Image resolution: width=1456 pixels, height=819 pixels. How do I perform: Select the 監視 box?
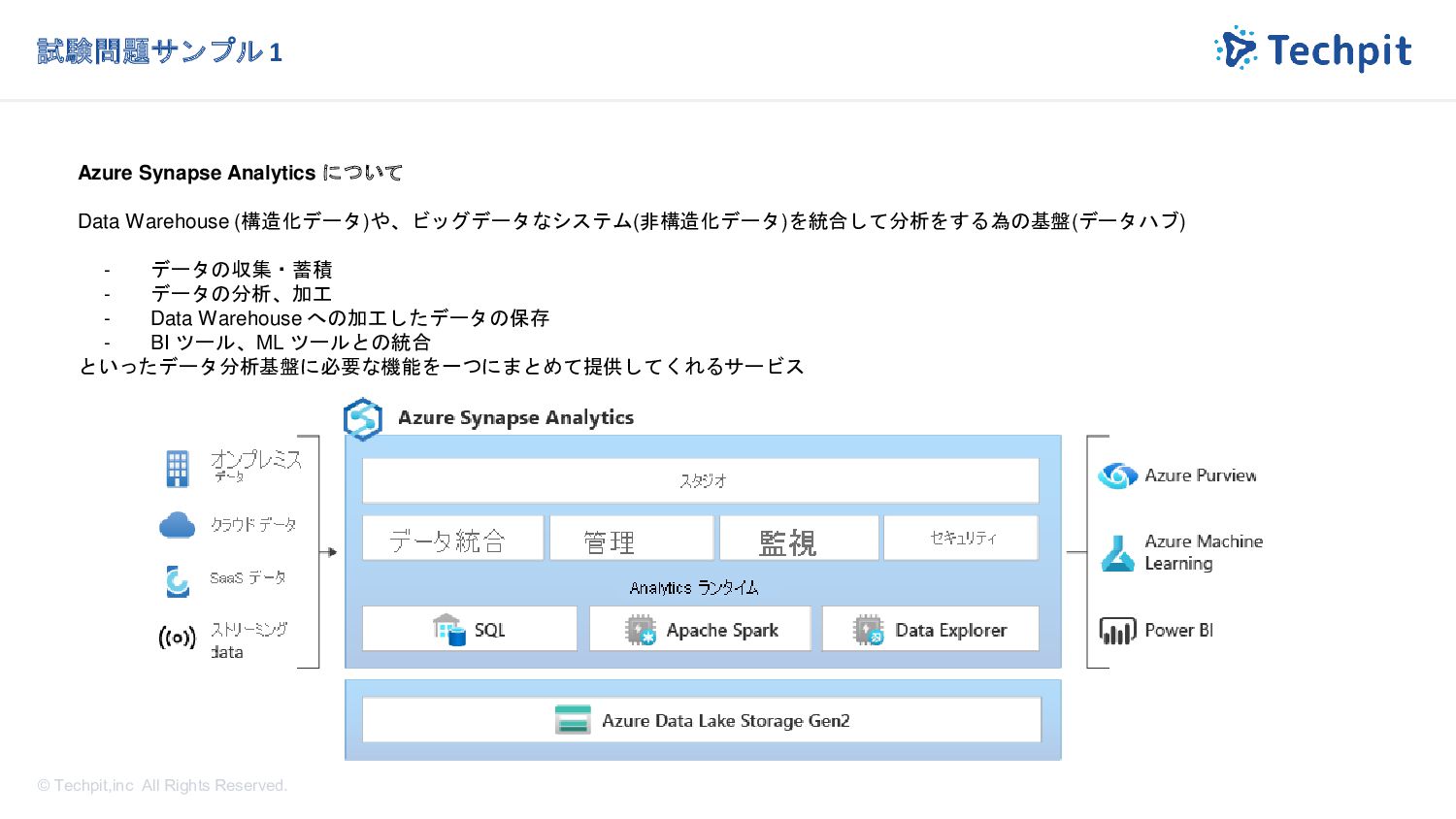[800, 539]
